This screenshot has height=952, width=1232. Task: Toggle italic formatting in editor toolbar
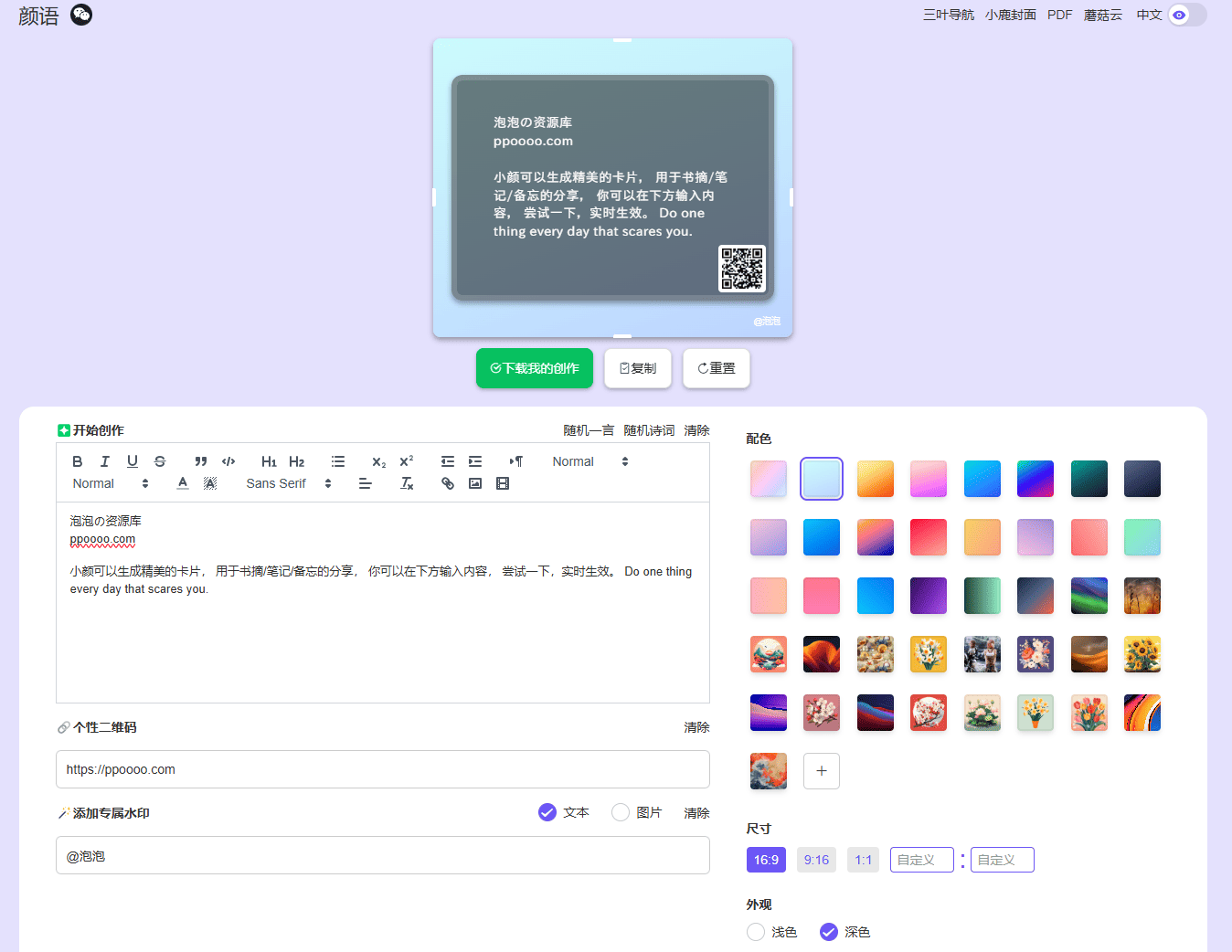tap(105, 461)
